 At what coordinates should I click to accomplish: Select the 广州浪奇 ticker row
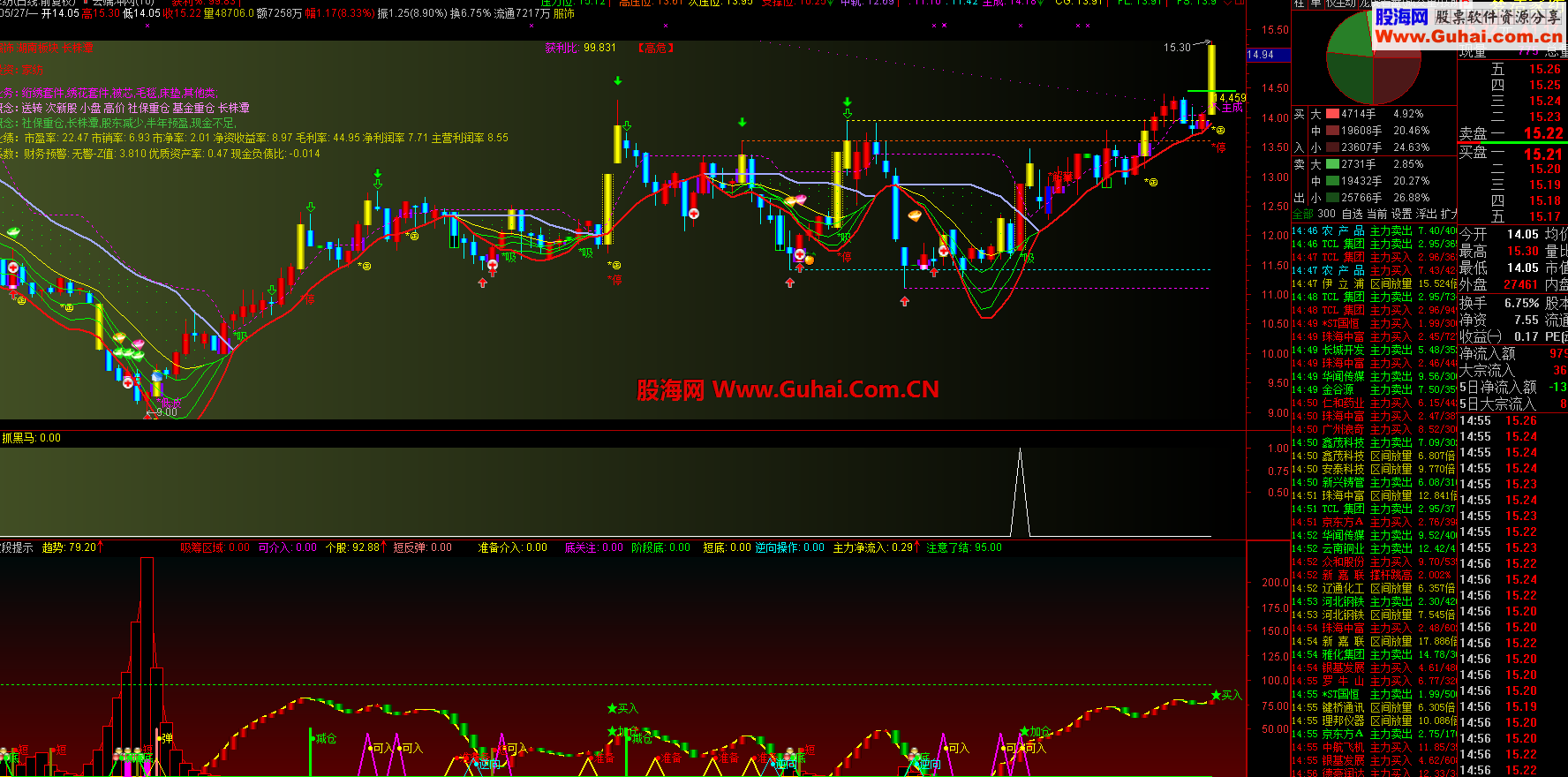tap(1374, 429)
